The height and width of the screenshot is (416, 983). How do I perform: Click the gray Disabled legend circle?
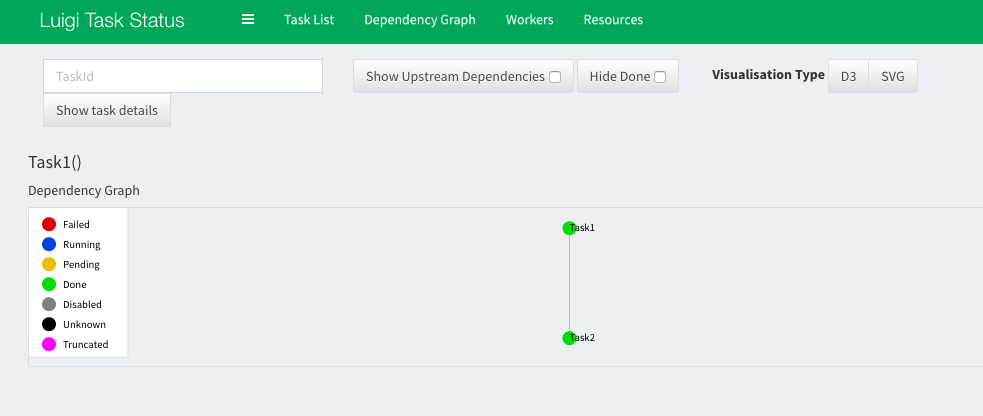pos(49,304)
